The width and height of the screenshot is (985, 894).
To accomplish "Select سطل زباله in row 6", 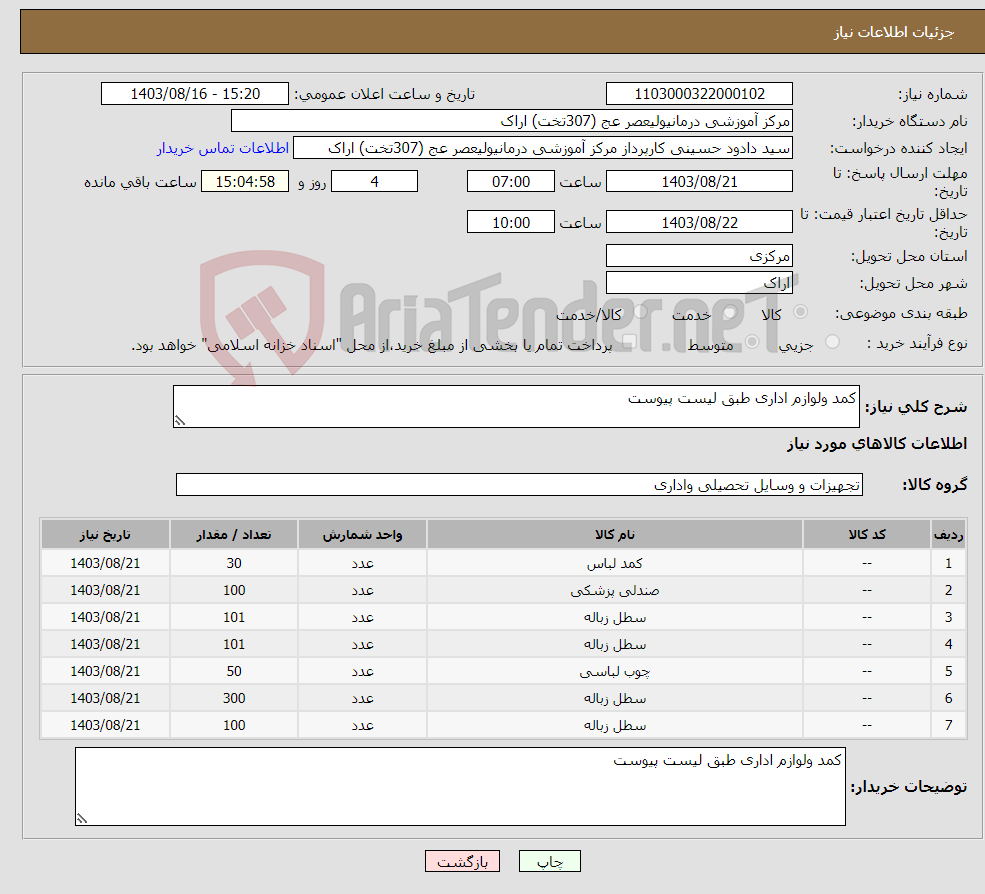I will [615, 699].
